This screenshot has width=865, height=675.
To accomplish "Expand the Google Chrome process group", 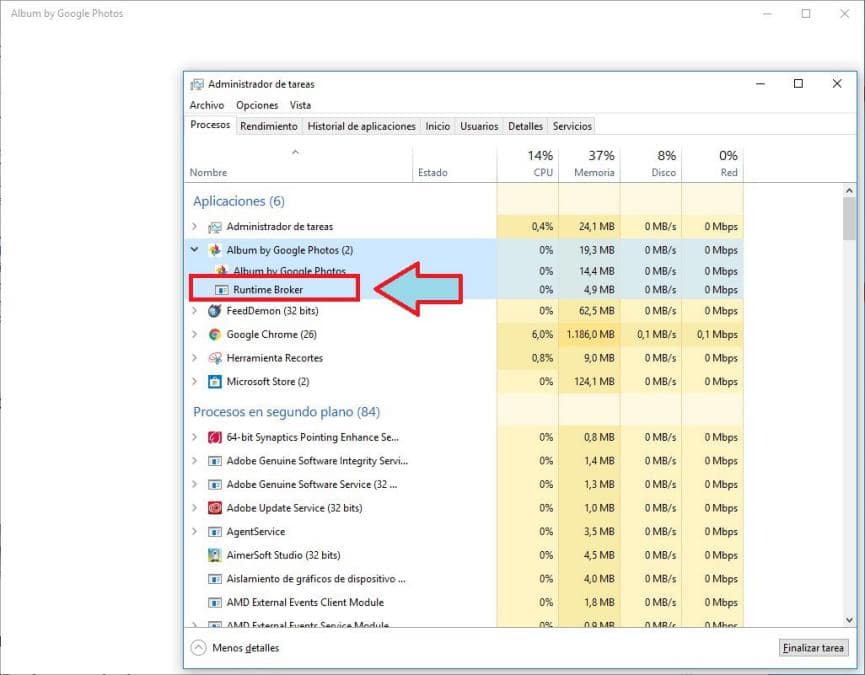I will pos(195,334).
